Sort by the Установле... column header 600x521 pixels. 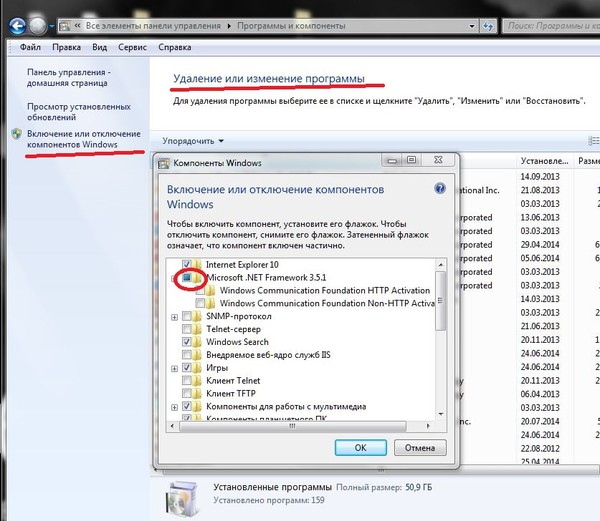545,161
